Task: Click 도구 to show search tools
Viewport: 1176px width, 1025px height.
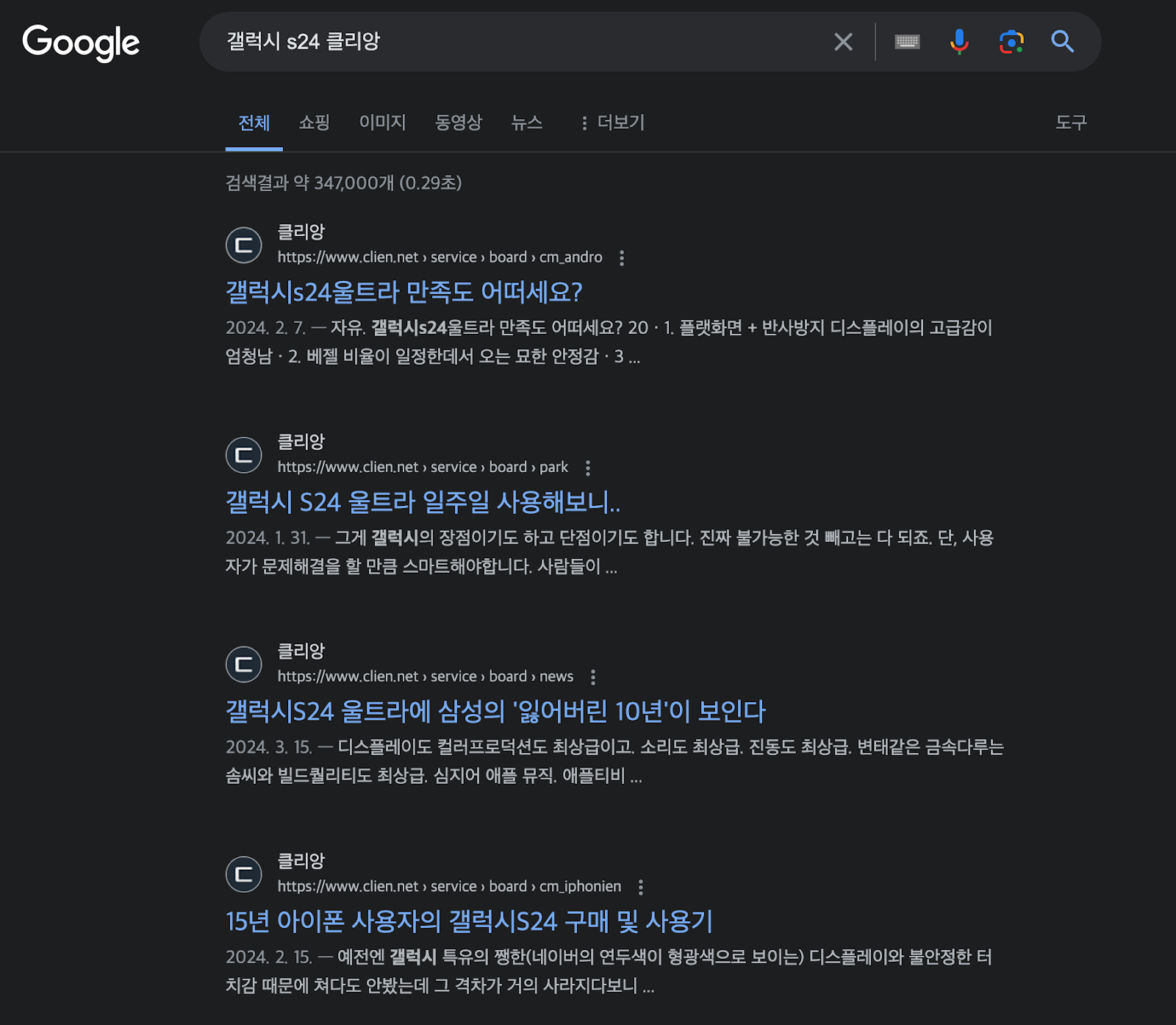Action: [x=1072, y=123]
